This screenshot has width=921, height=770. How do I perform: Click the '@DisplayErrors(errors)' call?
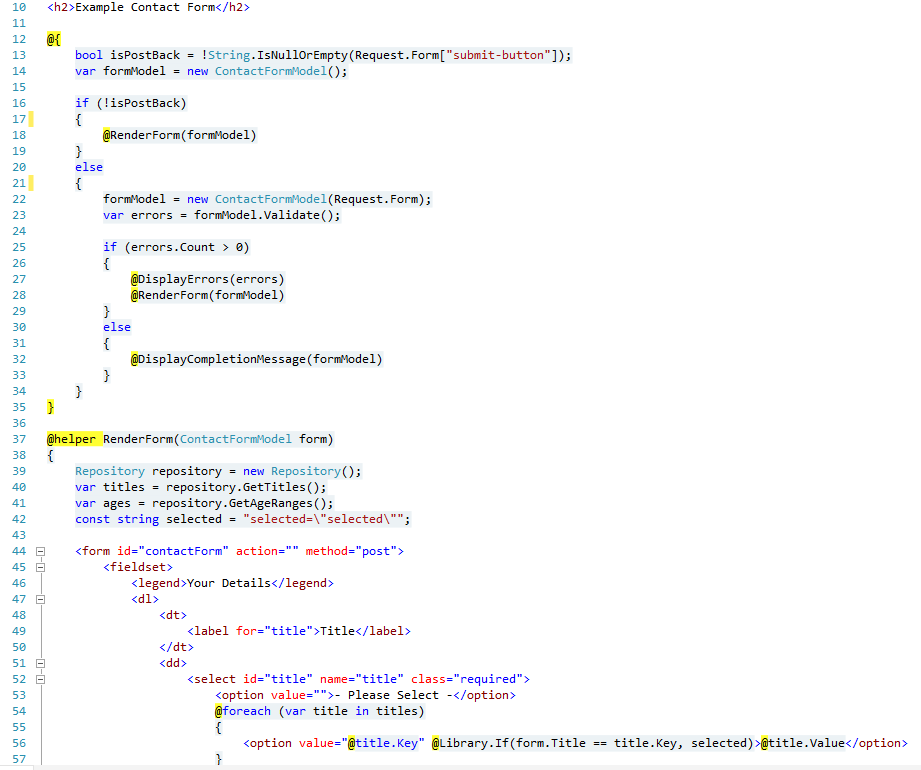coord(207,279)
